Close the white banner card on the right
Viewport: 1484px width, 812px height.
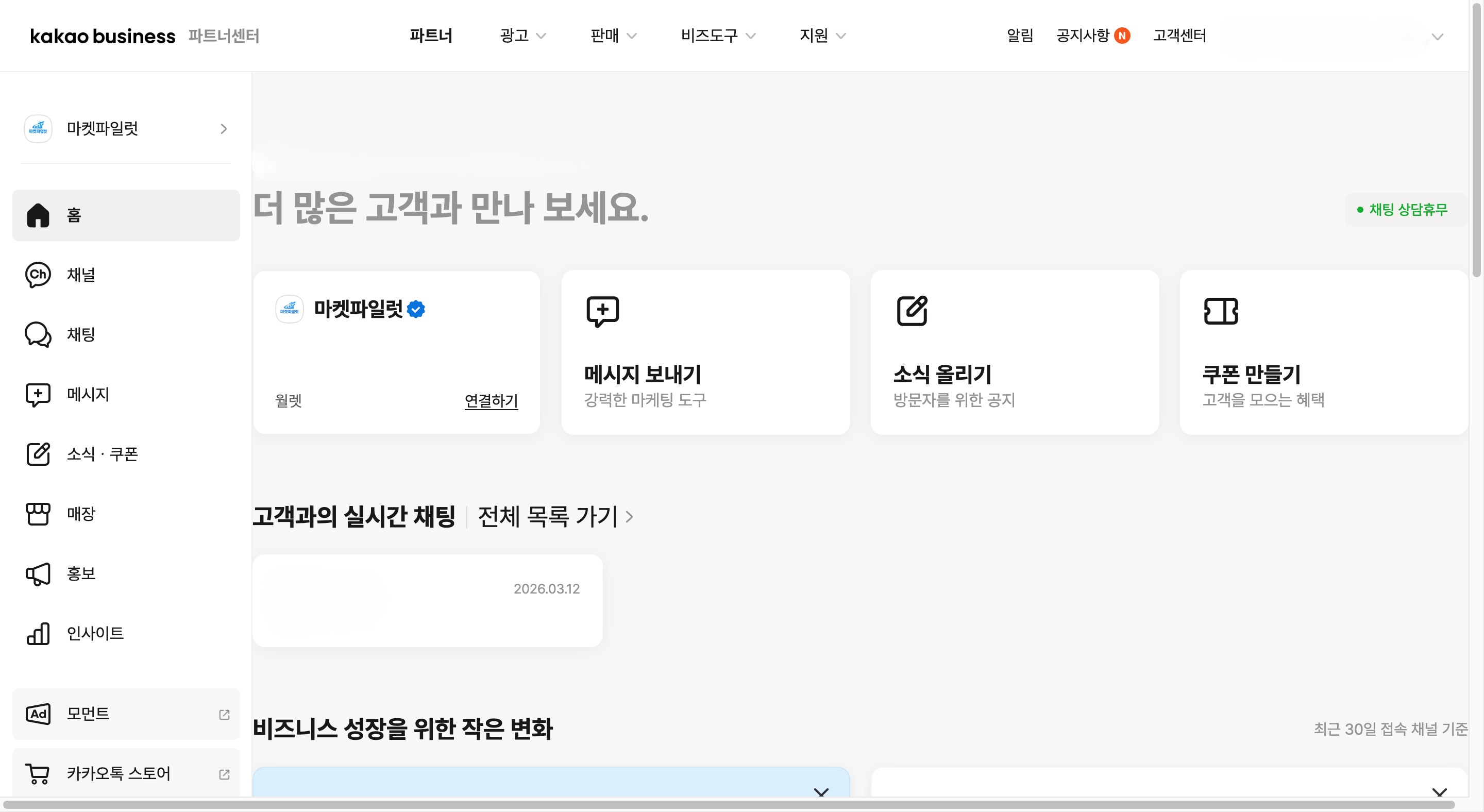coord(1439,792)
